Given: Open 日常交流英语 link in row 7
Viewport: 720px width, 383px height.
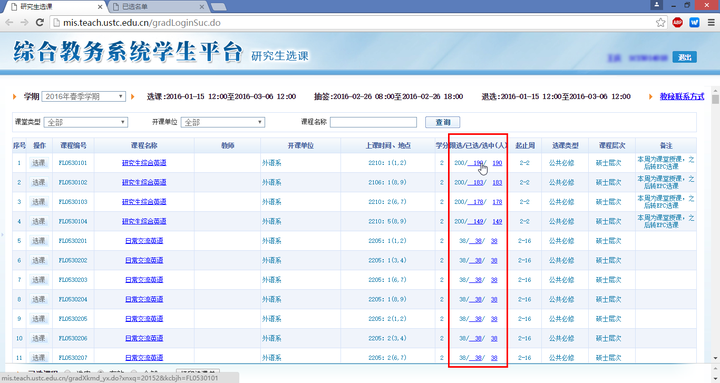Looking at the screenshot, I should click(x=144, y=280).
